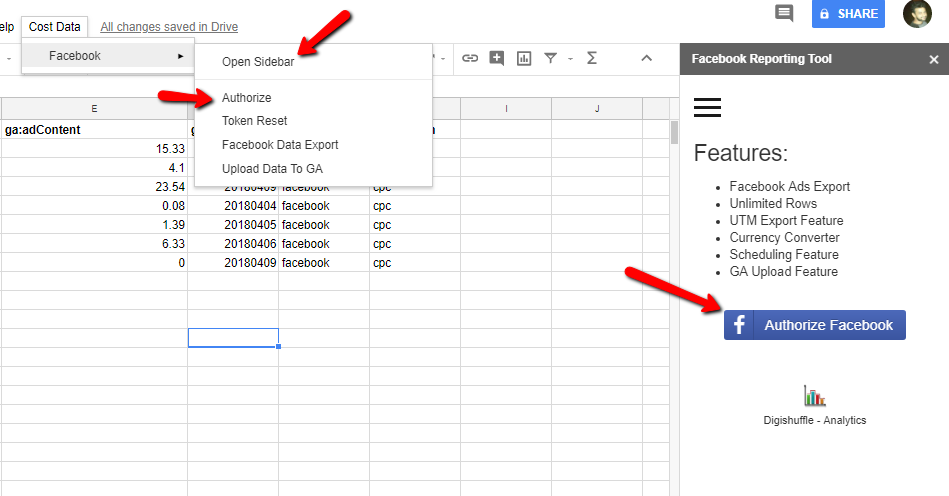Click the blue SHARE button
The image size is (949, 496).
(848, 13)
